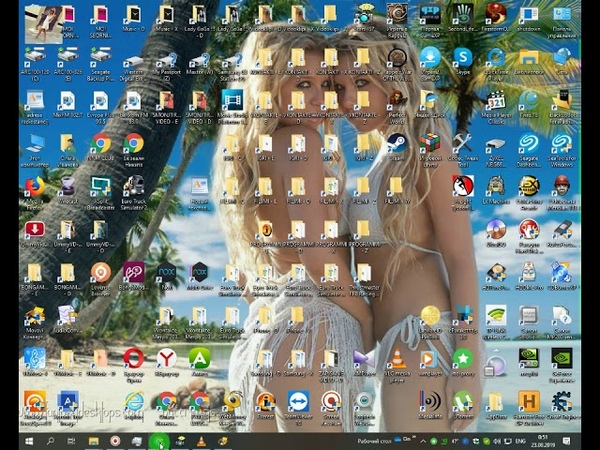Open the Yandex browser desktop shortcut
Screen dimensions: 600x450
pos(166,357)
